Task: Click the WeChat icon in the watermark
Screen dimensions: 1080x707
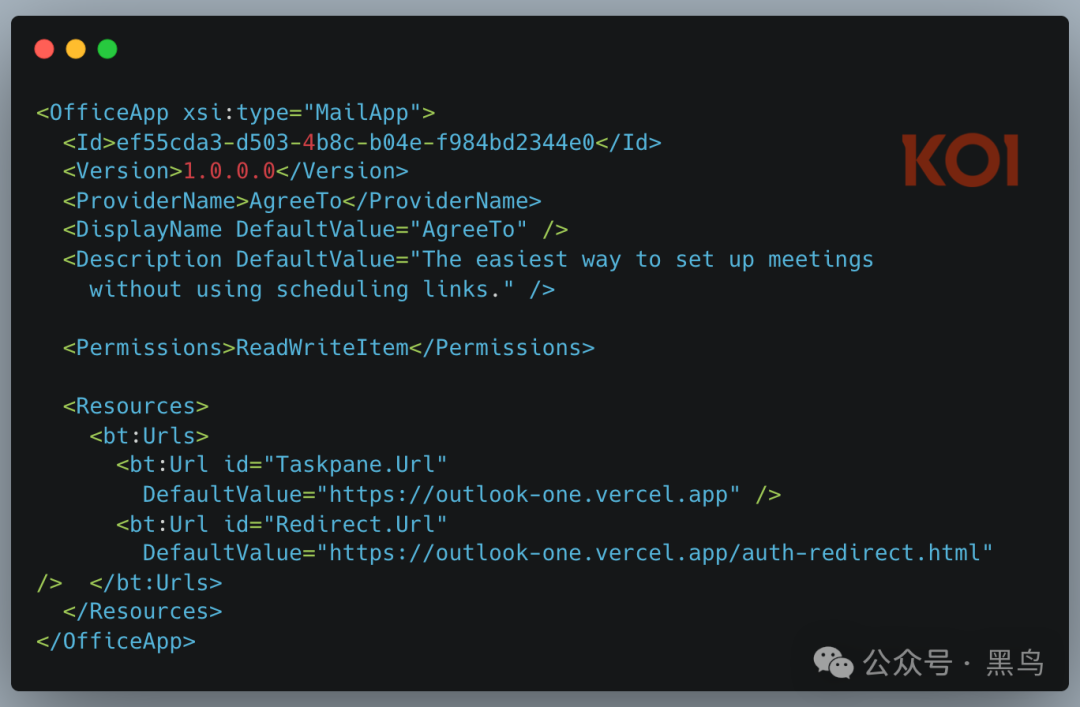Action: (x=833, y=662)
